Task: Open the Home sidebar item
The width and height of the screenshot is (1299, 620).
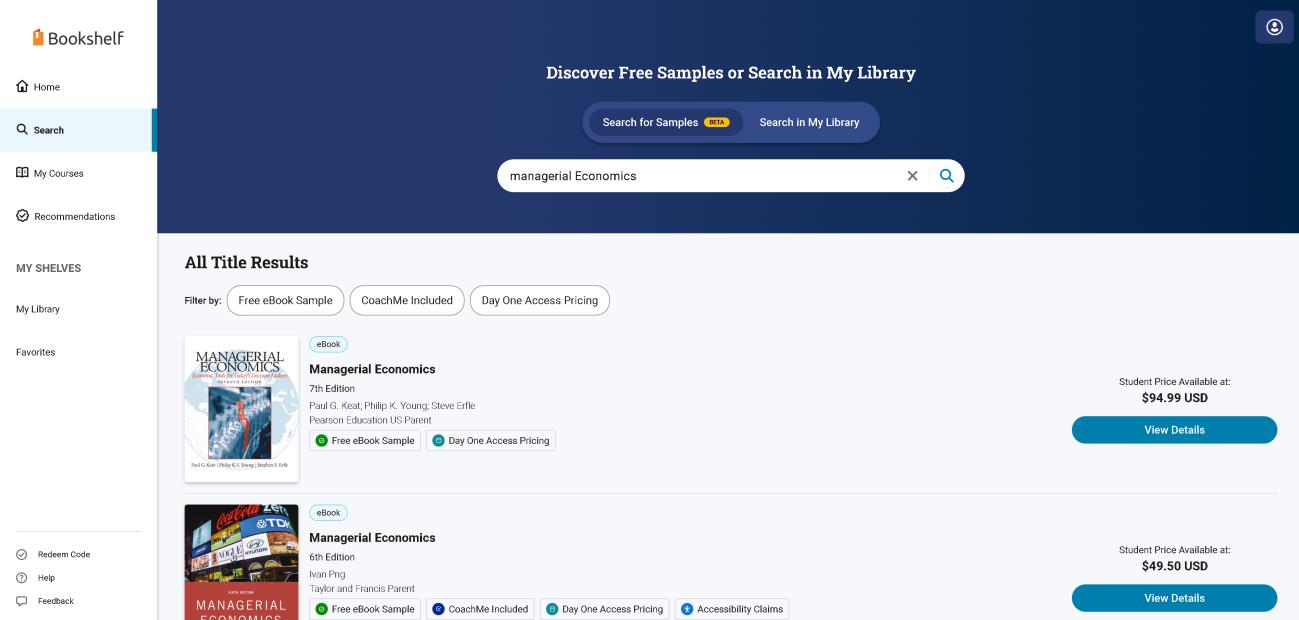Action: pyautogui.click(x=78, y=87)
